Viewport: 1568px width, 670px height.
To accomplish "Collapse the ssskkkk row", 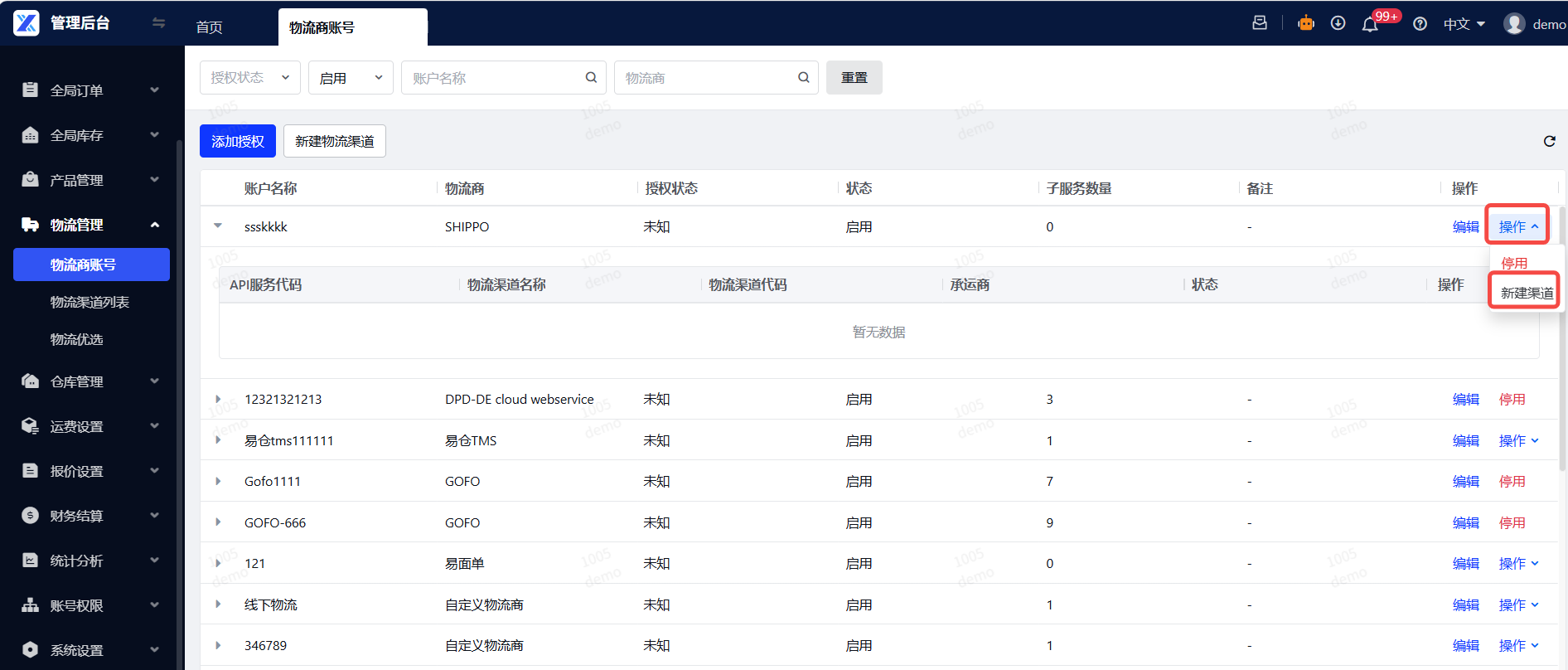I will 218,226.
